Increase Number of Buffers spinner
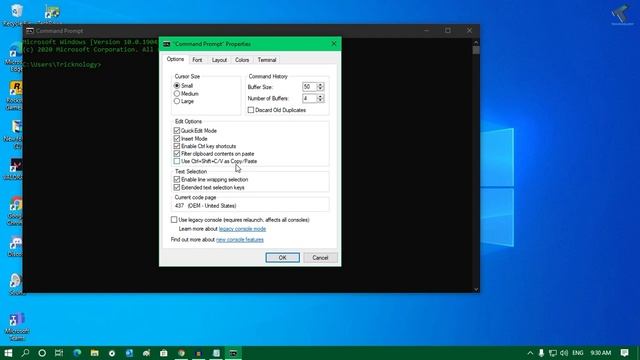This screenshot has height=360, width=640. click(x=320, y=96)
